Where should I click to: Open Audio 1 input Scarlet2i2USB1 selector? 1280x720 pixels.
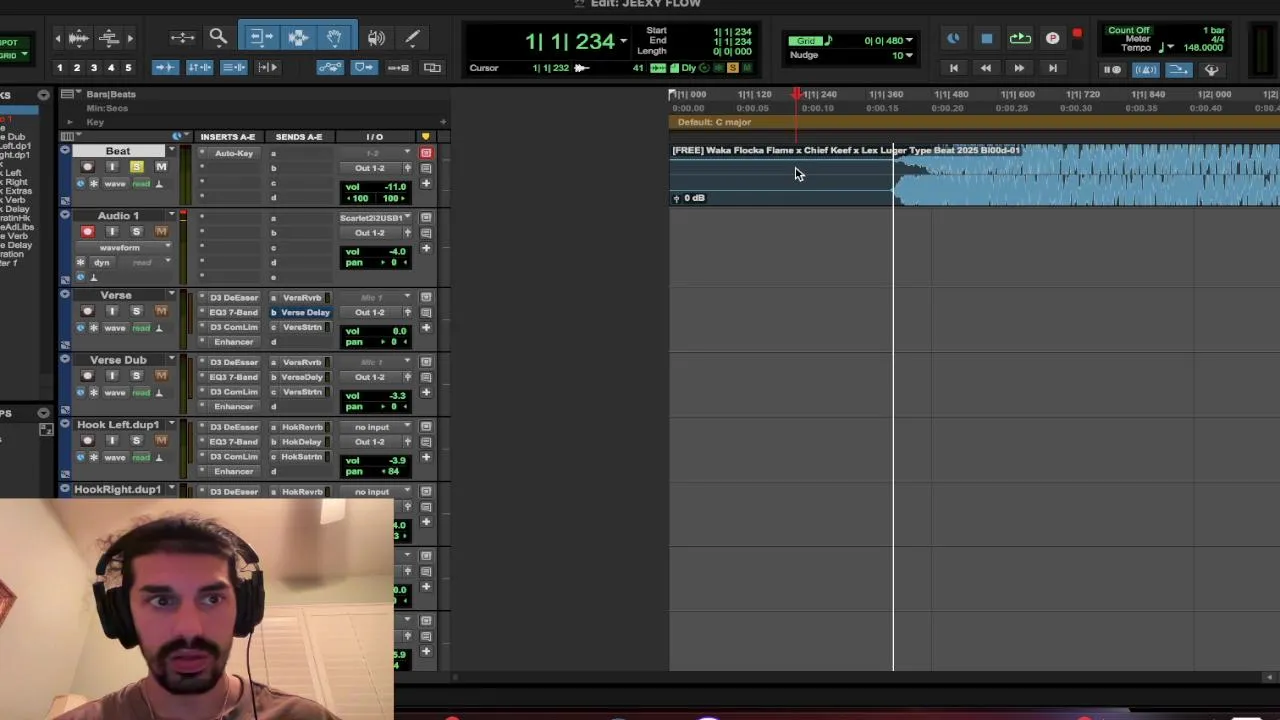(374, 217)
